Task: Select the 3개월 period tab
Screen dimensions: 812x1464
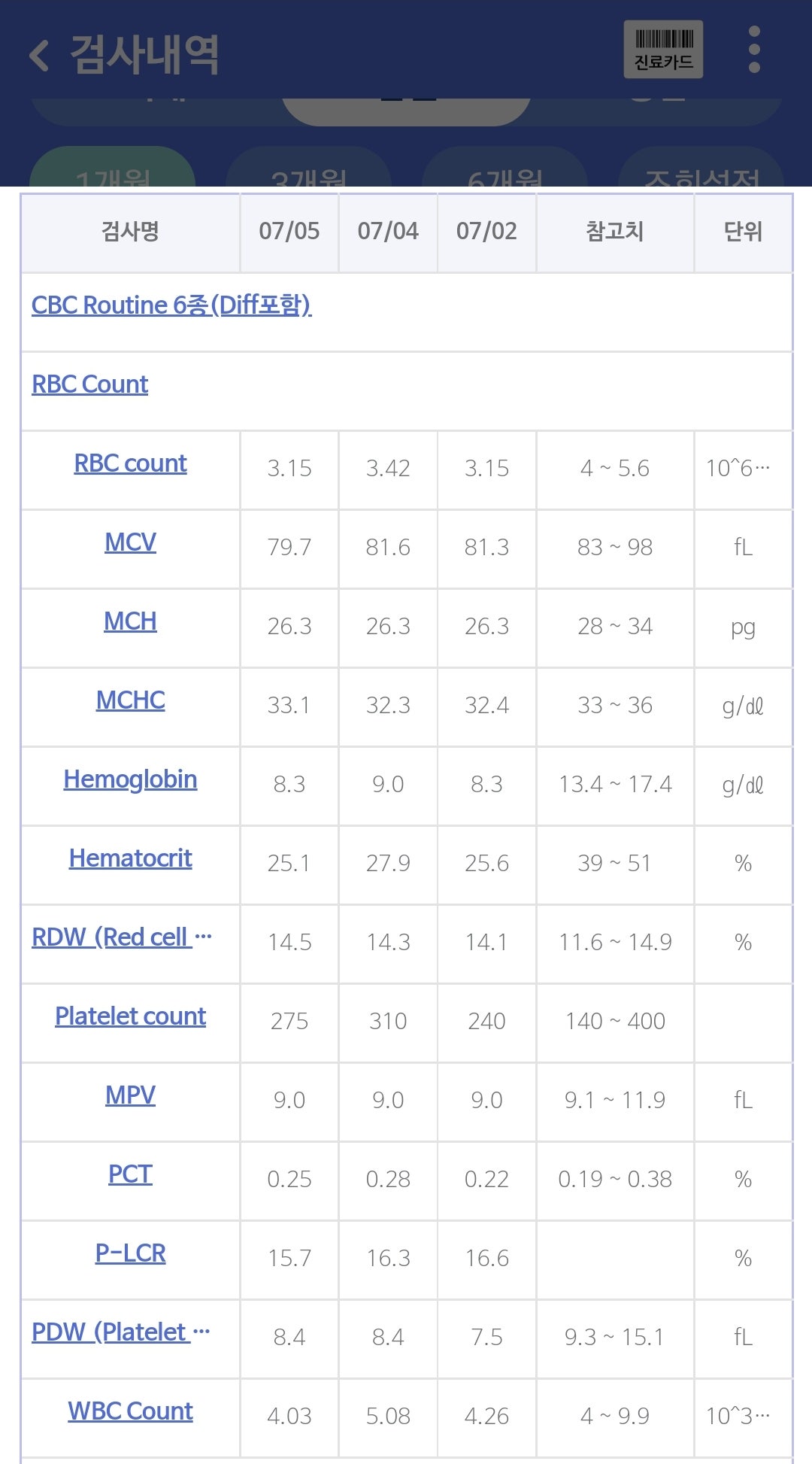Action: pos(308,169)
